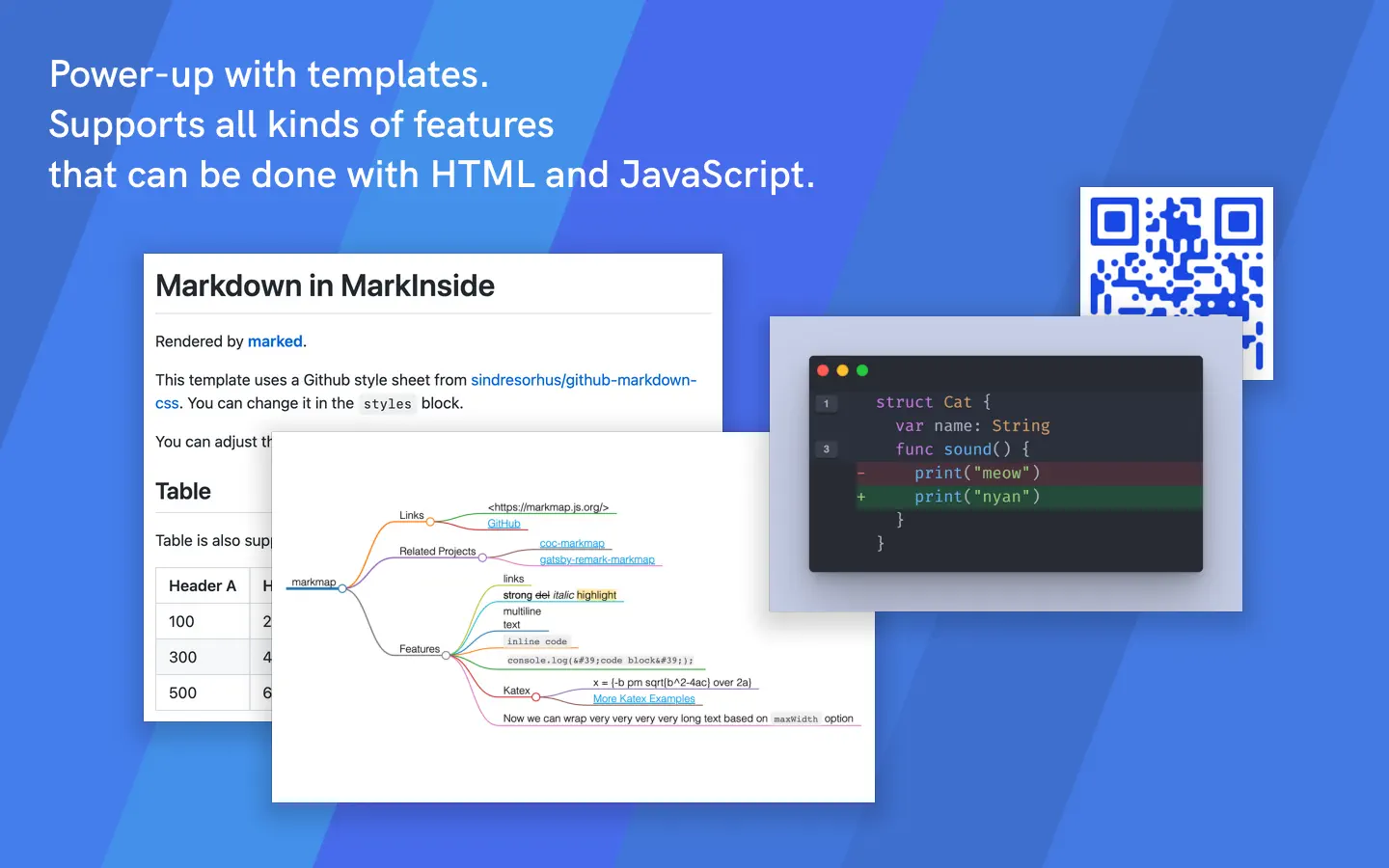The height and width of the screenshot is (868, 1389).
Task: Open the gatsby-remark-markmap link
Action: 597,560
